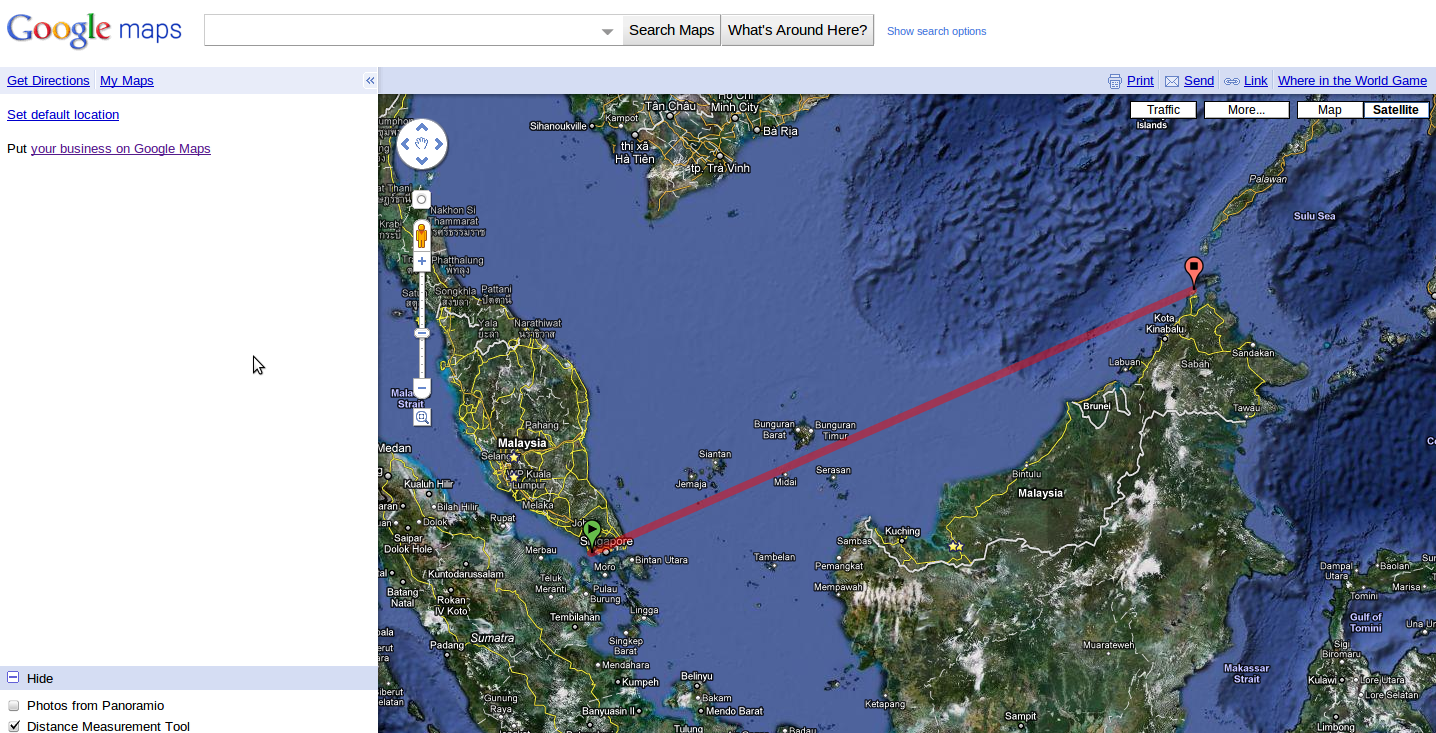Open Get Directions
The height and width of the screenshot is (733, 1436).
click(x=48, y=81)
